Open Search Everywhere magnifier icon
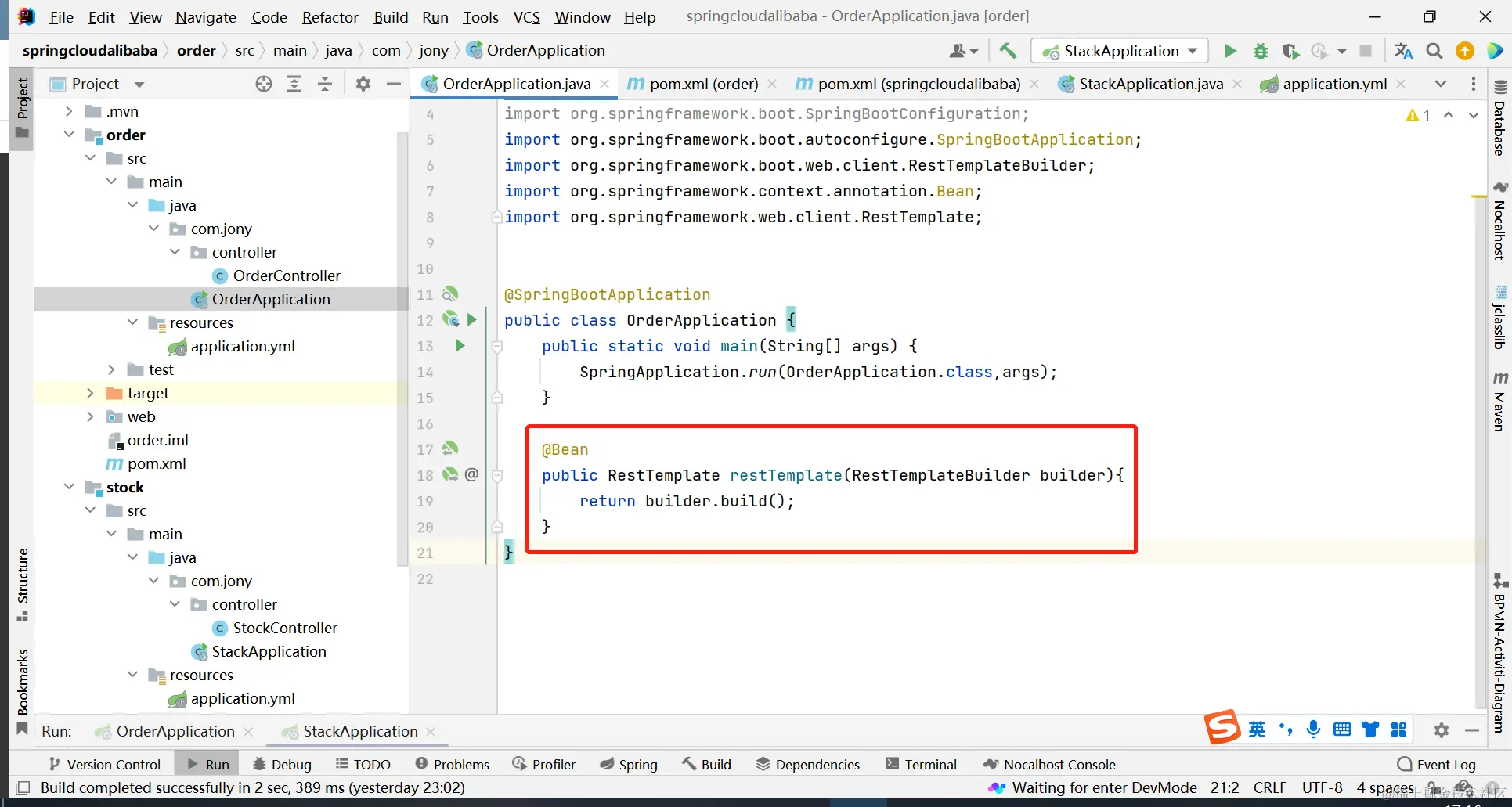 click(x=1434, y=51)
